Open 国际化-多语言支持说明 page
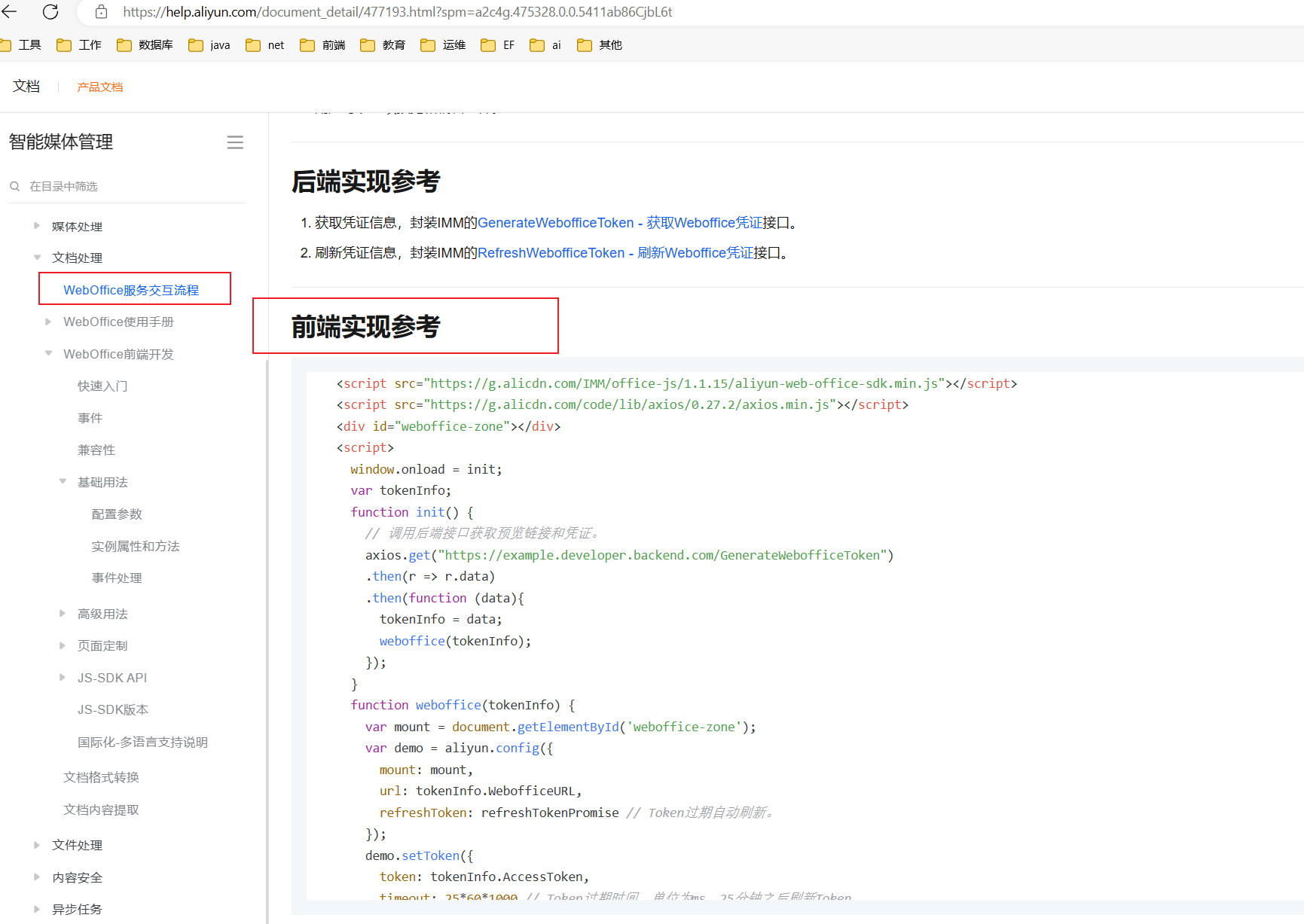The width and height of the screenshot is (1304, 924). coord(142,742)
